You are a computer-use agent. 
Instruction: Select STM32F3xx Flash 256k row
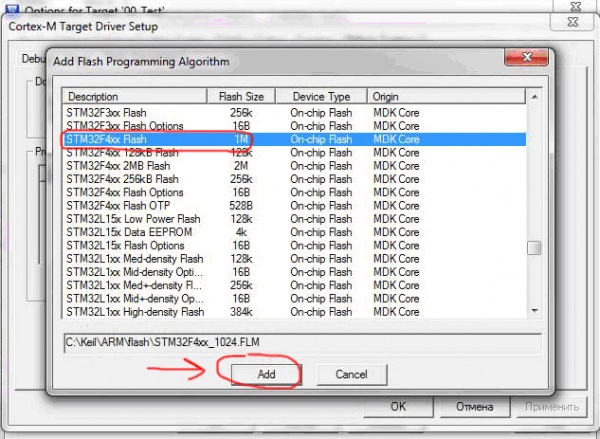(x=294, y=113)
